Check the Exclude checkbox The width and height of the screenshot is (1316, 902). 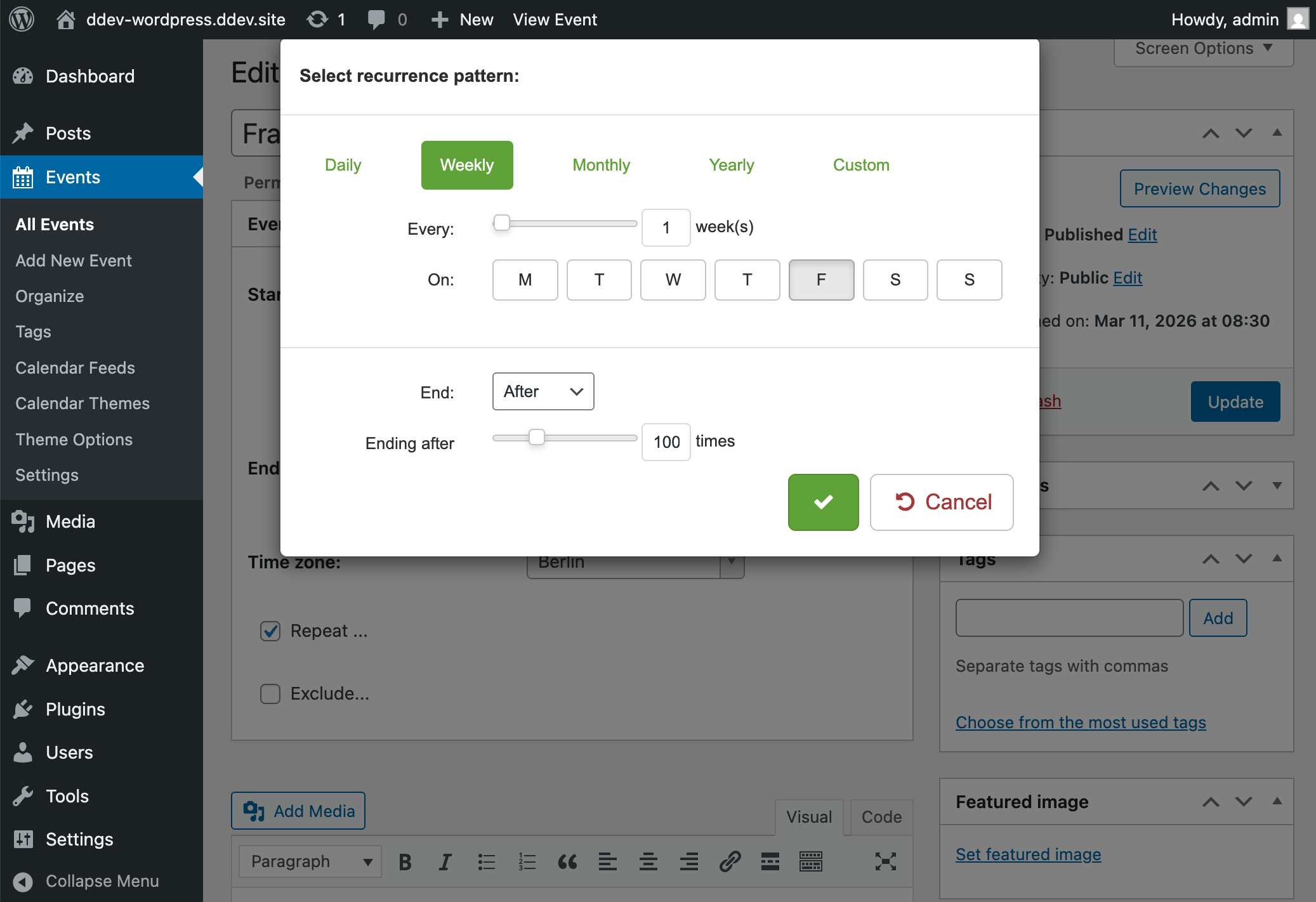coord(270,693)
